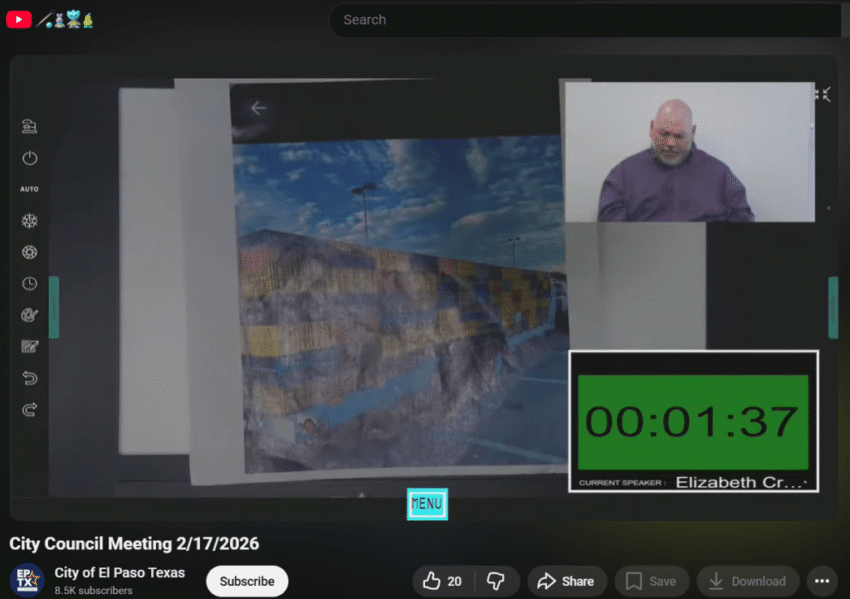Viewport: 850px width, 599px height.
Task: Select the paint palette icon
Action: (29, 315)
